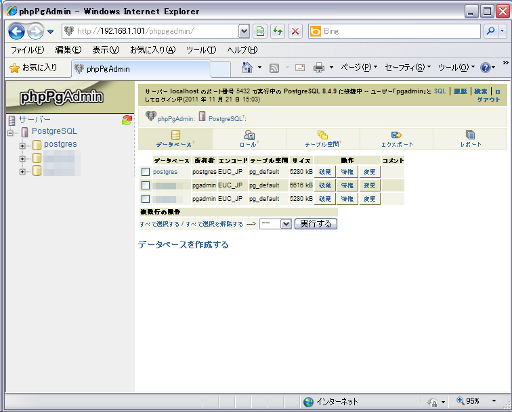Open the ツール(O) command bar menu
The image size is (512, 412).
click(456, 68)
